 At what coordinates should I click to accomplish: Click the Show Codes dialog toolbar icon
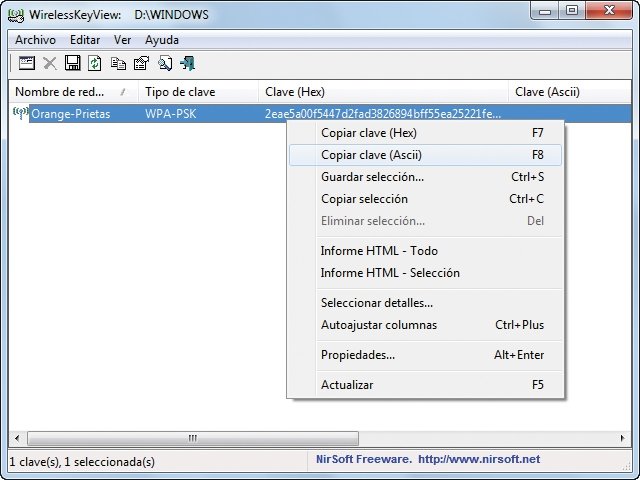coord(27,63)
